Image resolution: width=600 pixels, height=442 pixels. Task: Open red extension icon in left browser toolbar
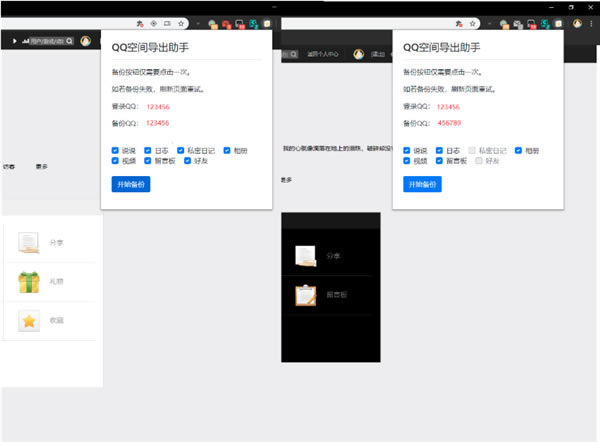click(x=227, y=24)
